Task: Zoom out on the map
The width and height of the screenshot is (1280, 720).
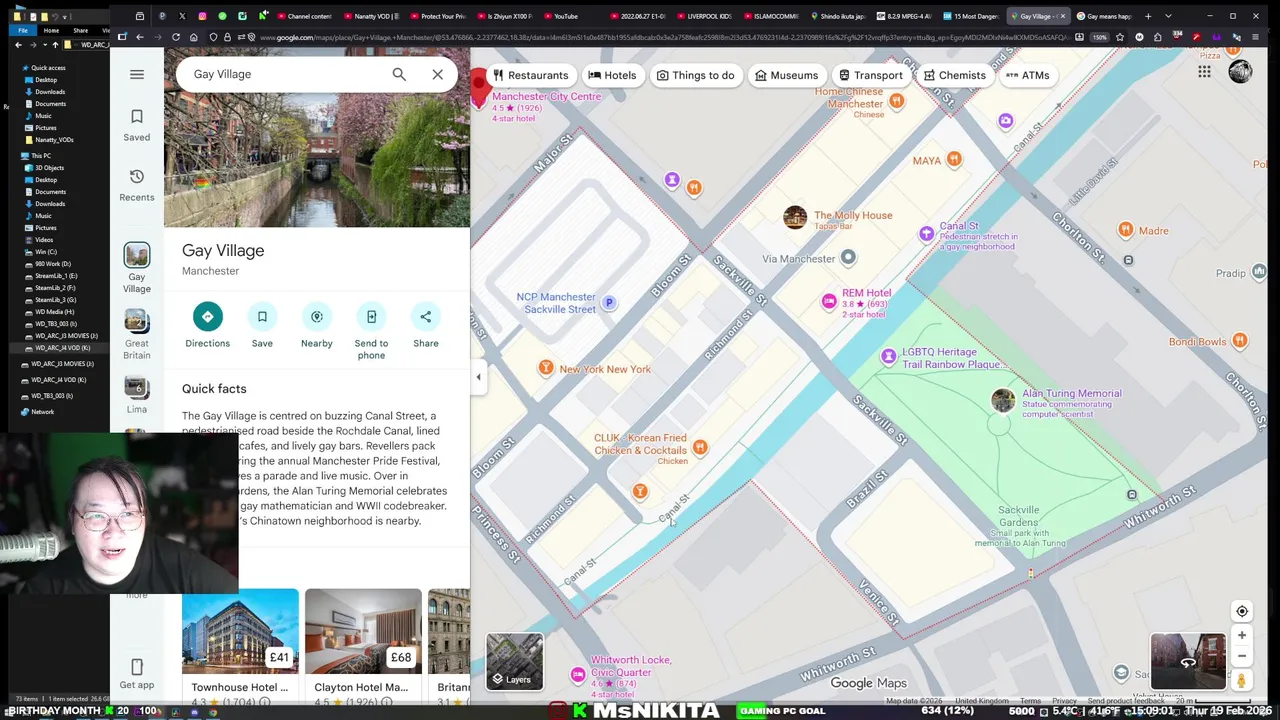Action: tap(1242, 656)
